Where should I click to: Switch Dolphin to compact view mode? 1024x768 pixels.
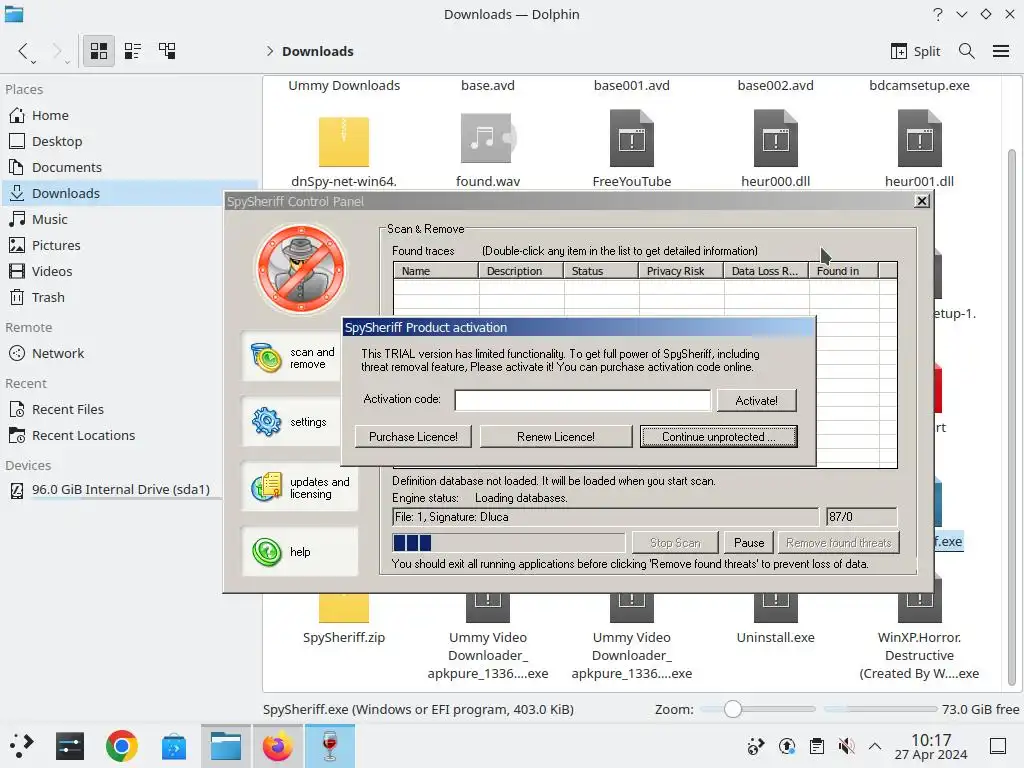pos(133,51)
